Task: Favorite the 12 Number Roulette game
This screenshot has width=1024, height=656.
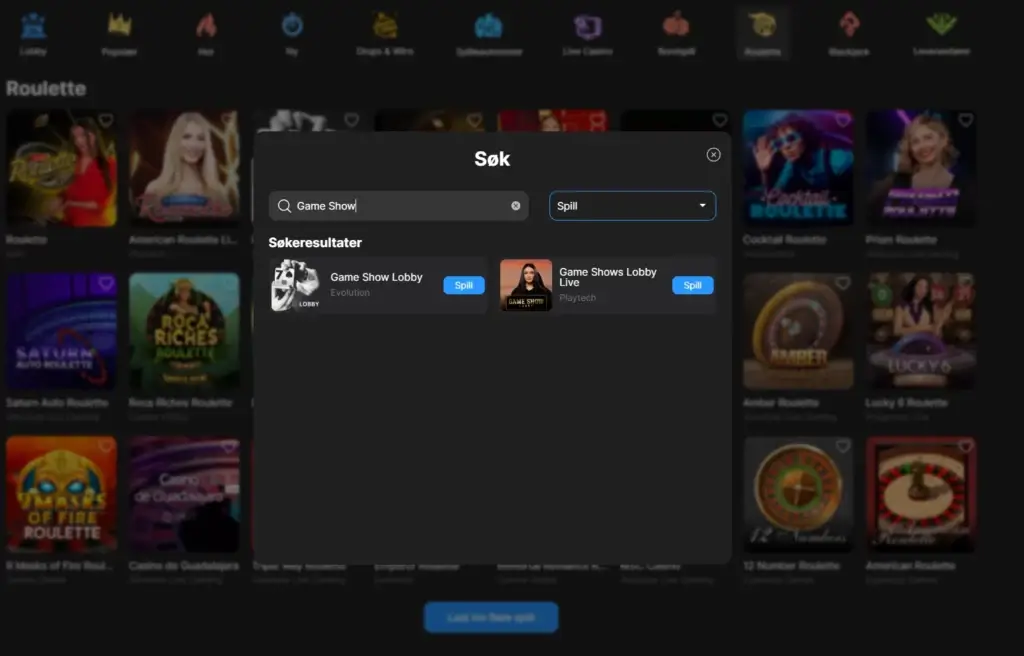Action: [842, 446]
